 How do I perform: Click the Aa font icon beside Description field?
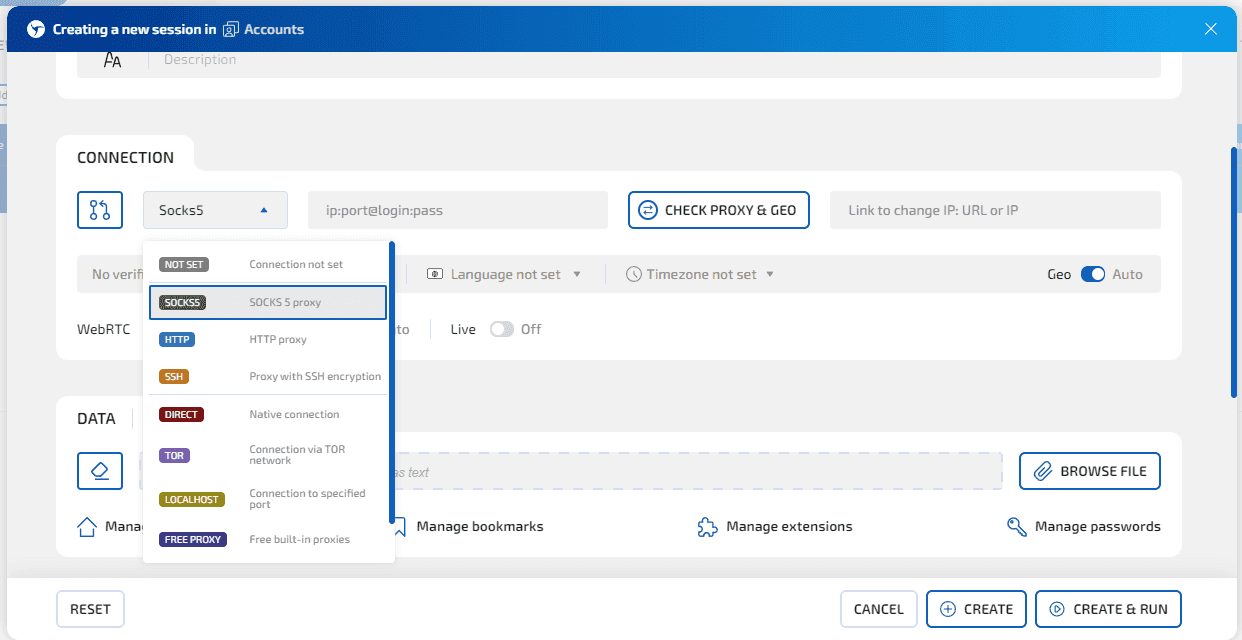coord(112,59)
